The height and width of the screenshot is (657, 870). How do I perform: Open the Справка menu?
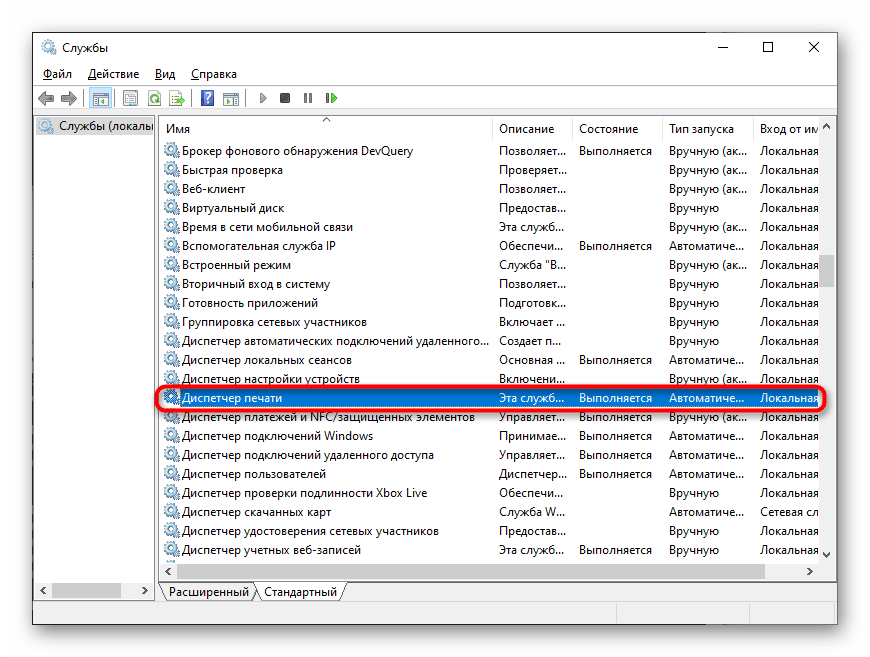[213, 74]
